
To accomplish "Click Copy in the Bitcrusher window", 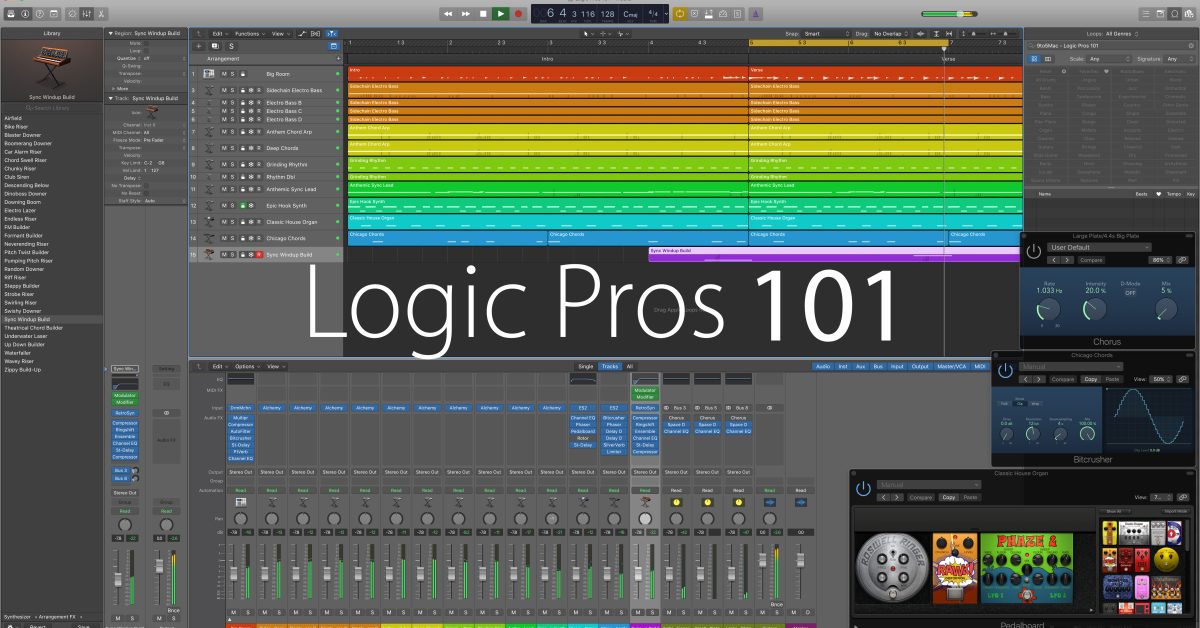I will [1090, 379].
